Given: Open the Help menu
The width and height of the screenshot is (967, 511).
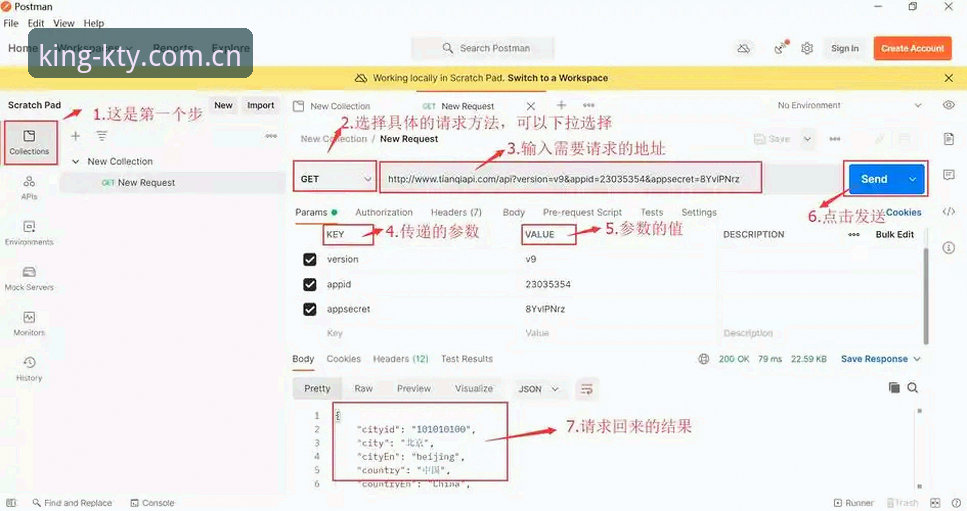Looking at the screenshot, I should (94, 23).
